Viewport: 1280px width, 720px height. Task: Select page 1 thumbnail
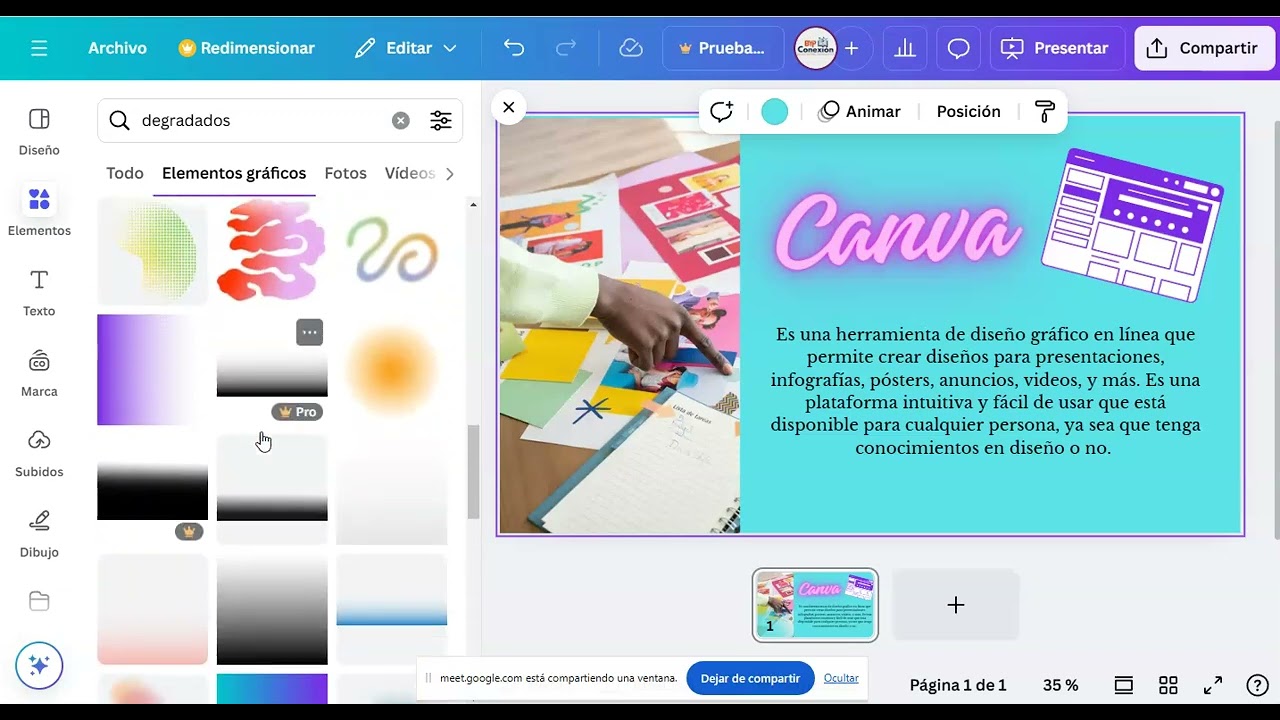(x=815, y=605)
